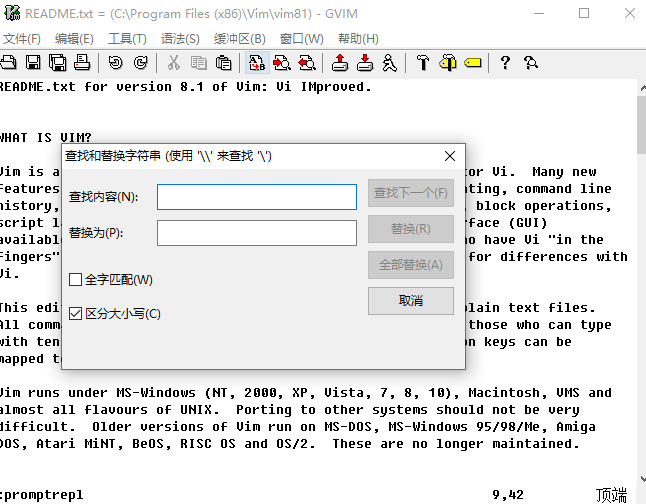This screenshot has width=646, height=504.
Task: Open the 缓冲区(B) menu
Action: click(239, 38)
